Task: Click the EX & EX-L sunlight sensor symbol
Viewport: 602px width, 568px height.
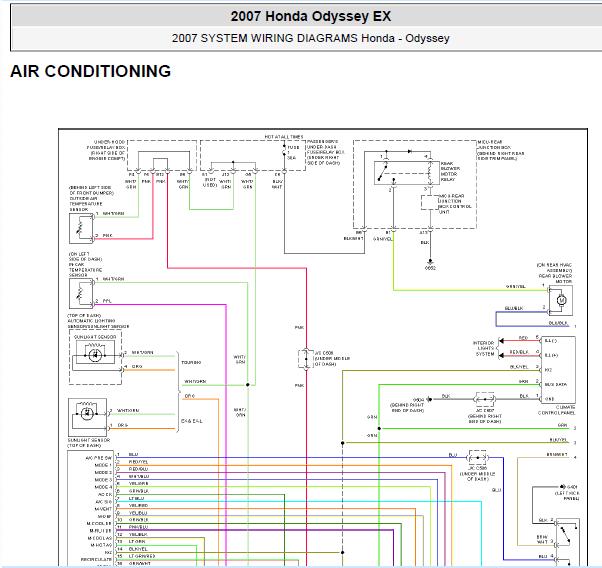Action: coord(88,417)
